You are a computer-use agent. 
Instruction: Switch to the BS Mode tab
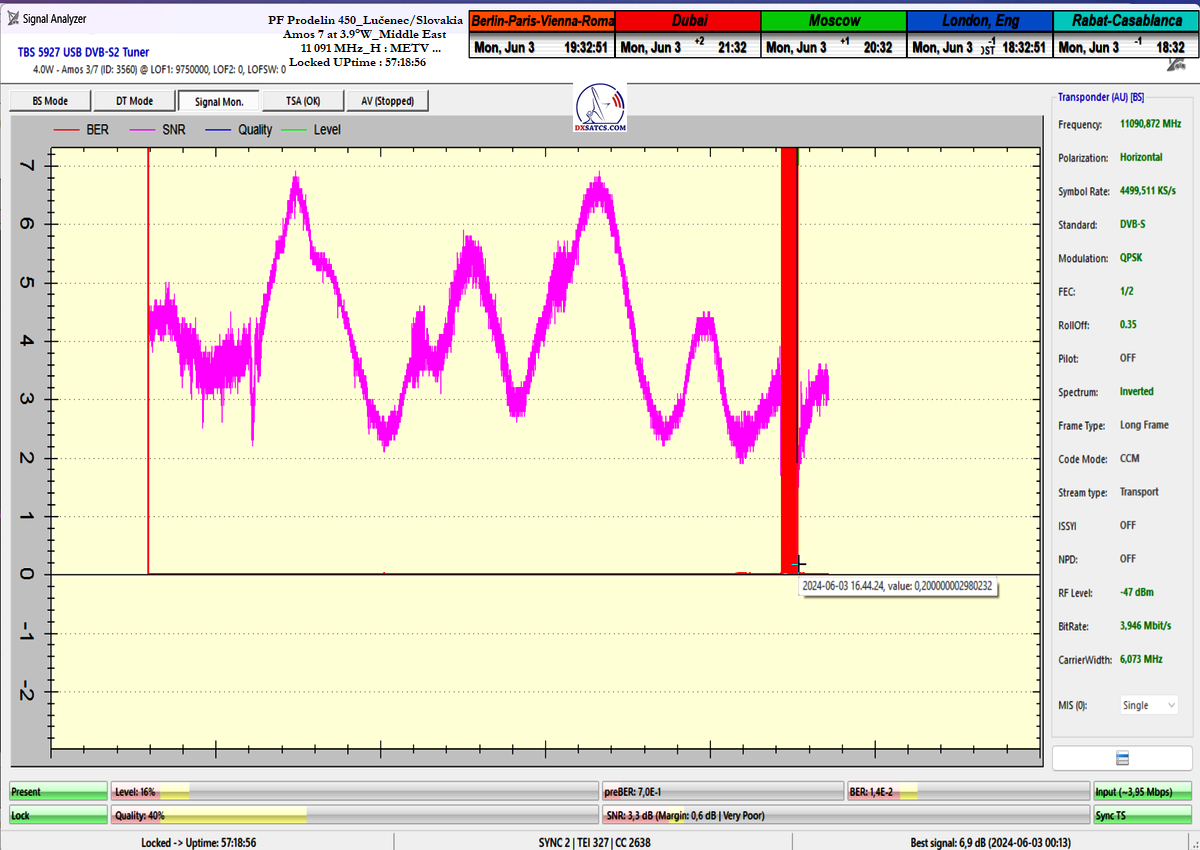50,101
